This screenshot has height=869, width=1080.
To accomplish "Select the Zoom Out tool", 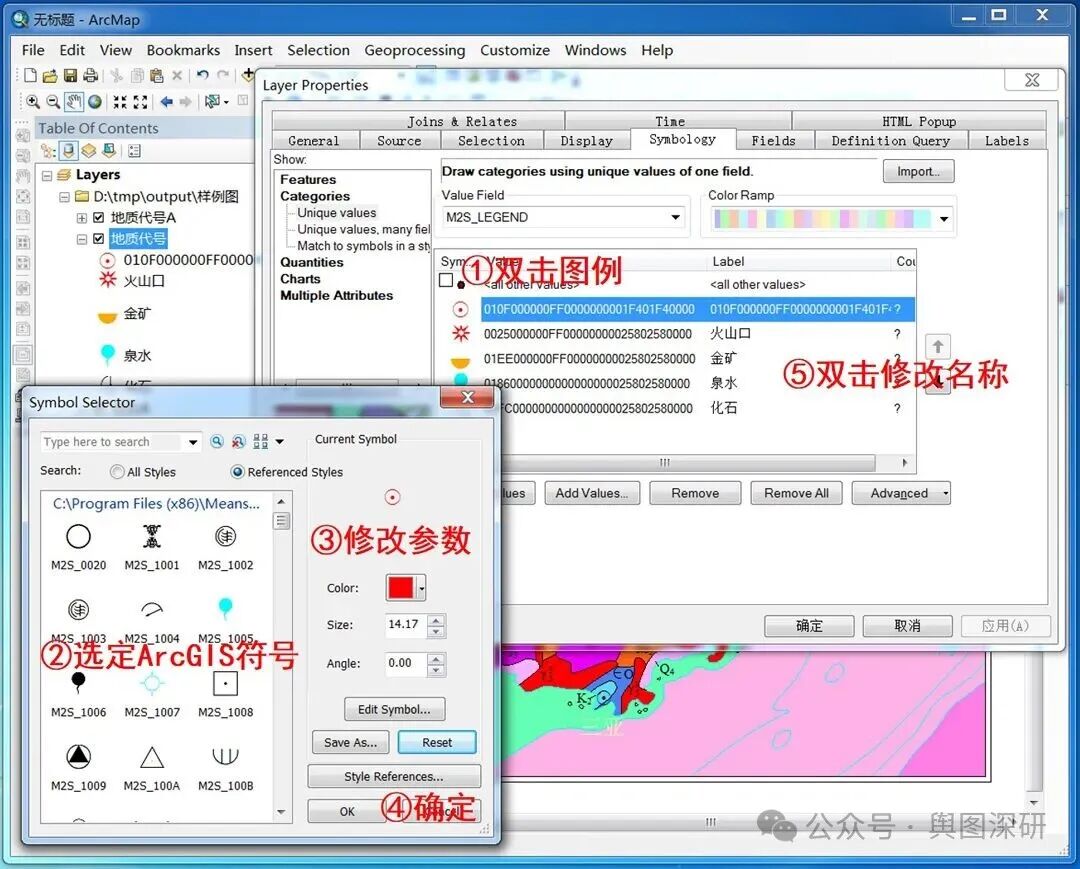I will [52, 102].
